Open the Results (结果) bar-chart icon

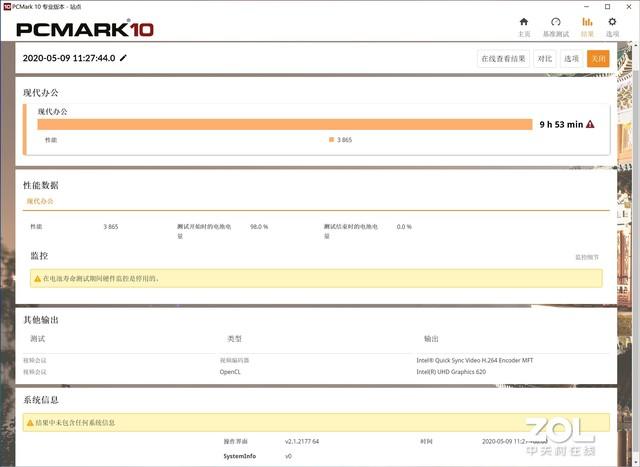point(587,22)
